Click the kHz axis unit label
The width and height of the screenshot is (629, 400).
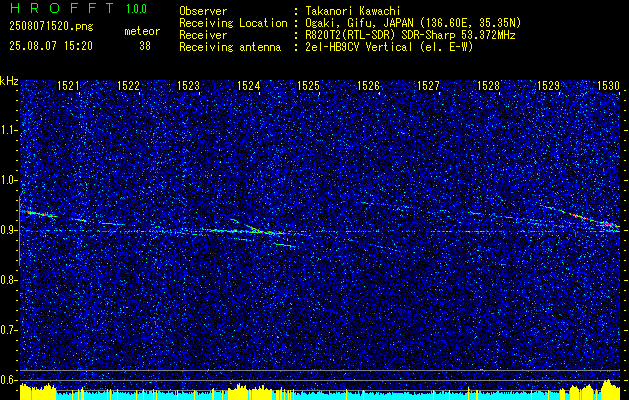click(x=9, y=81)
